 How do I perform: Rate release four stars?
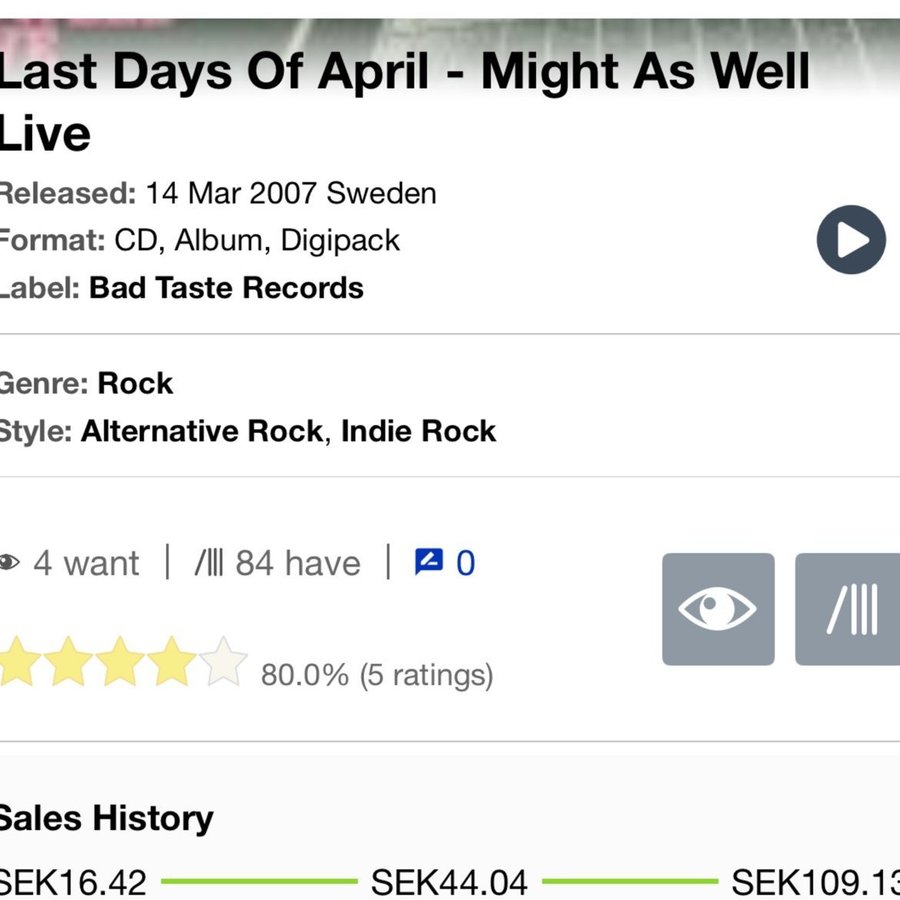tap(172, 661)
